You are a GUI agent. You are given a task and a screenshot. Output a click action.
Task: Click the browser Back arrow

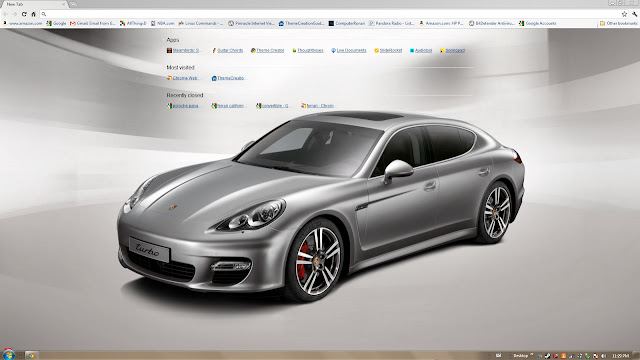click(5, 14)
